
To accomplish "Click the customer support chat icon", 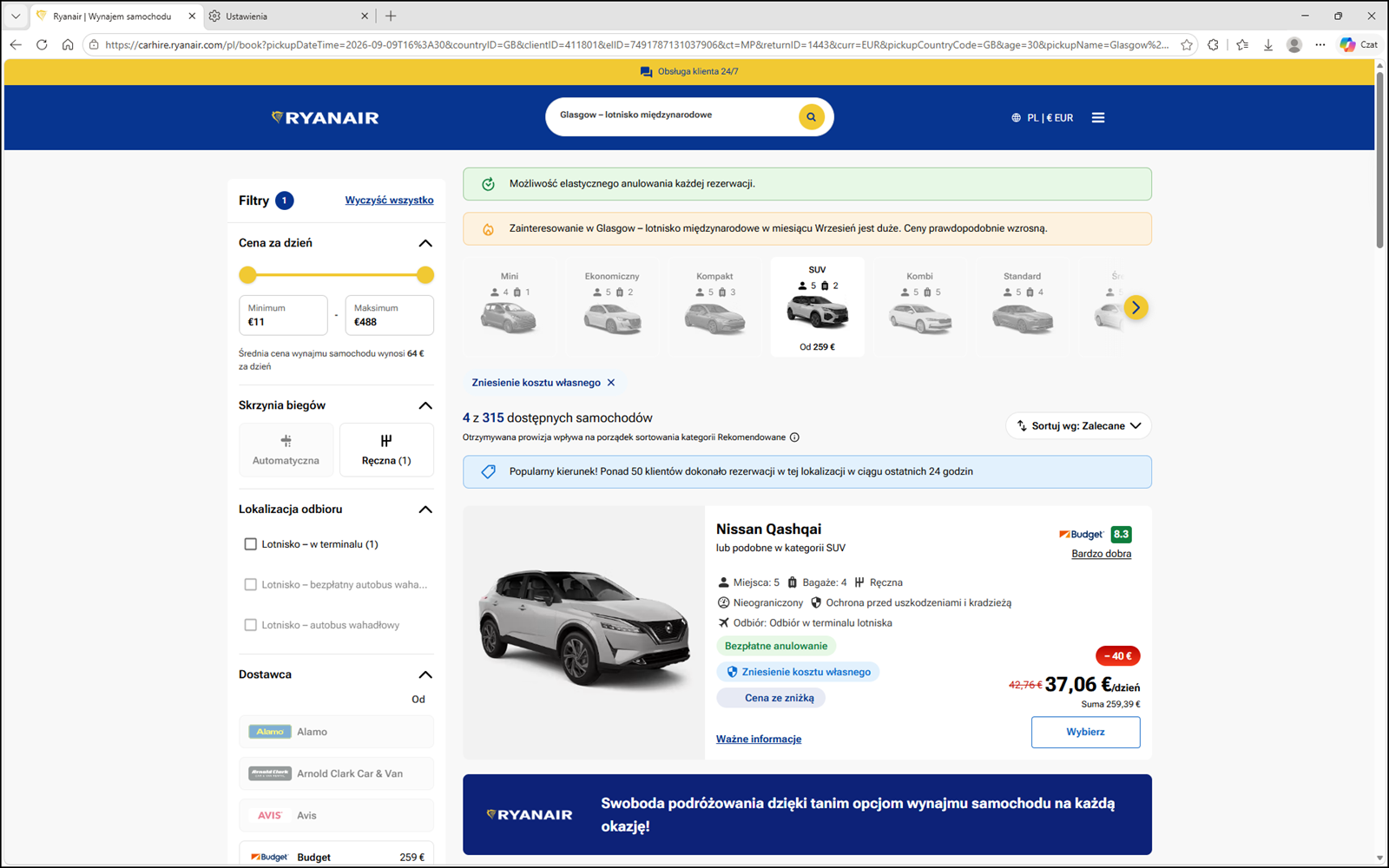I will tap(646, 72).
